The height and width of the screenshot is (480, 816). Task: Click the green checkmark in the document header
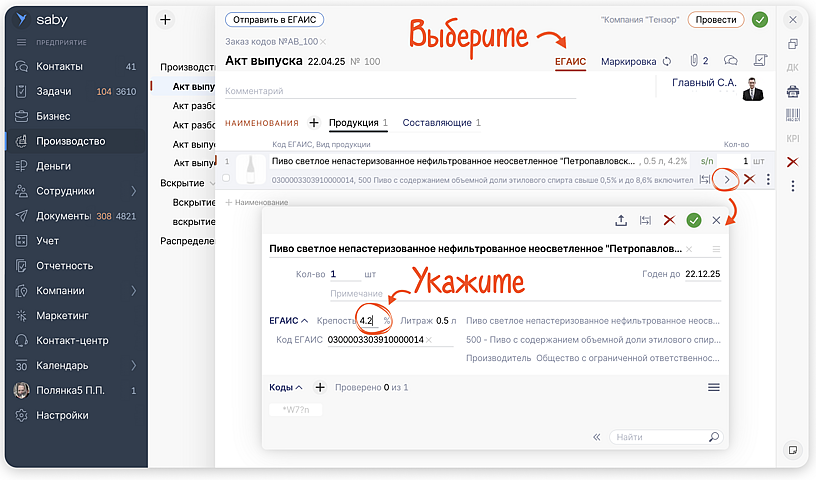click(760, 20)
